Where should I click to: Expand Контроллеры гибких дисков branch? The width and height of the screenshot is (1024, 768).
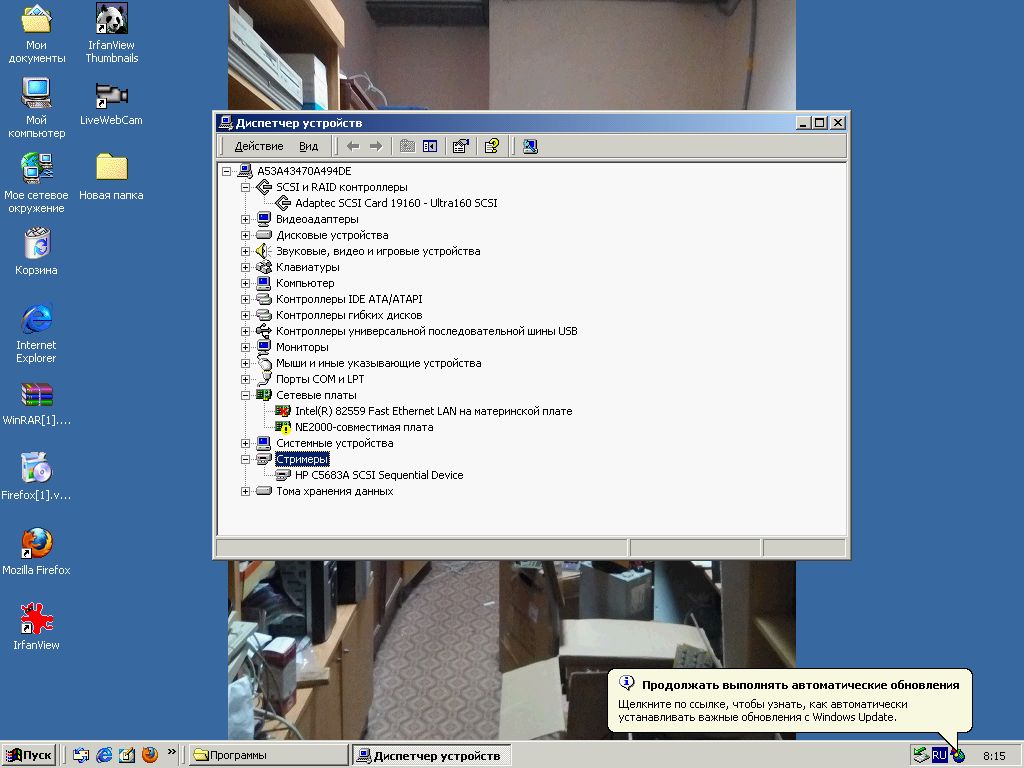(246, 315)
